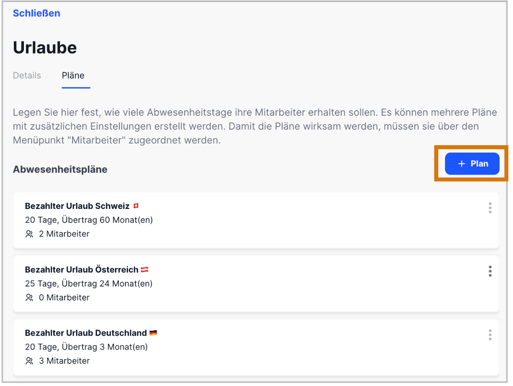The width and height of the screenshot is (513, 386).
Task: Open the Bezahlter Urlaub Deutschland plan title
Action: (x=86, y=333)
